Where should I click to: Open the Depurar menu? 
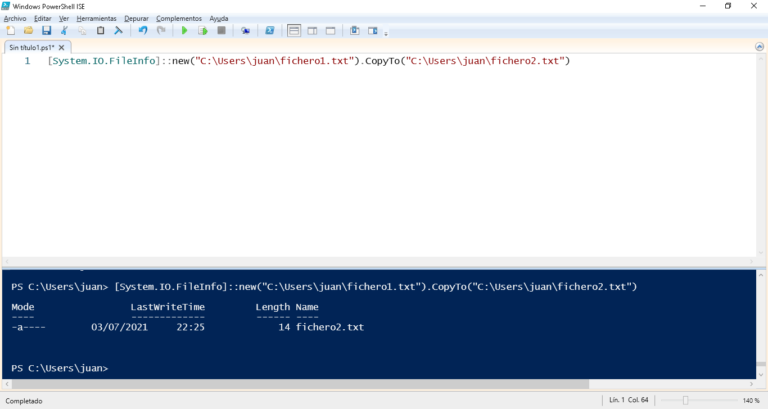136,19
